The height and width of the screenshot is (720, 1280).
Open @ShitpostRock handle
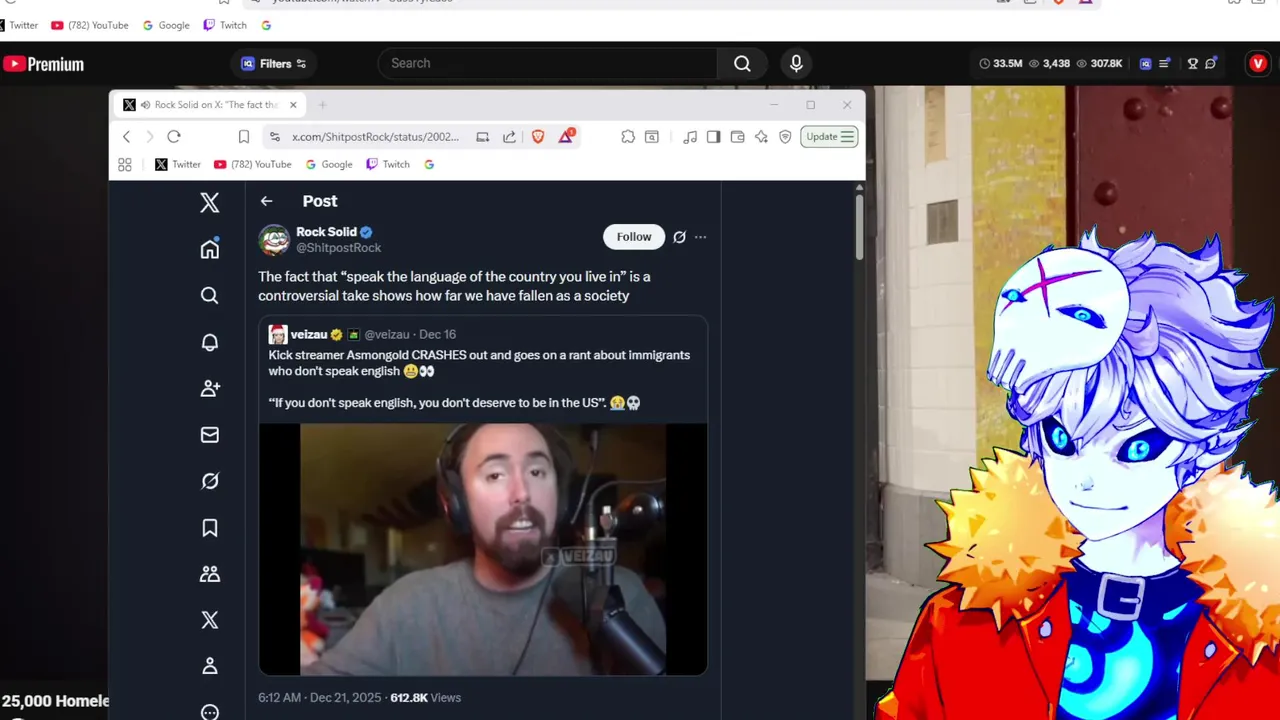tap(338, 248)
